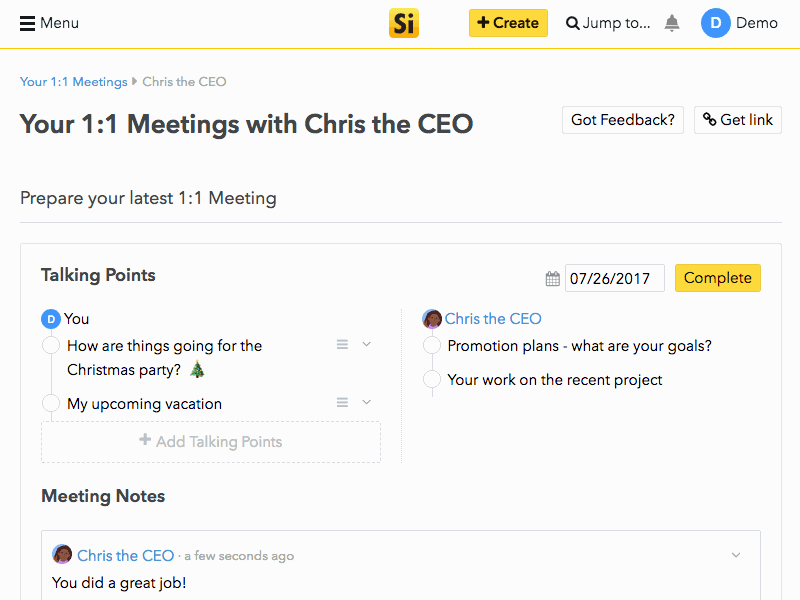
Task: Click Chris the CEO's avatar
Action: 431,318
